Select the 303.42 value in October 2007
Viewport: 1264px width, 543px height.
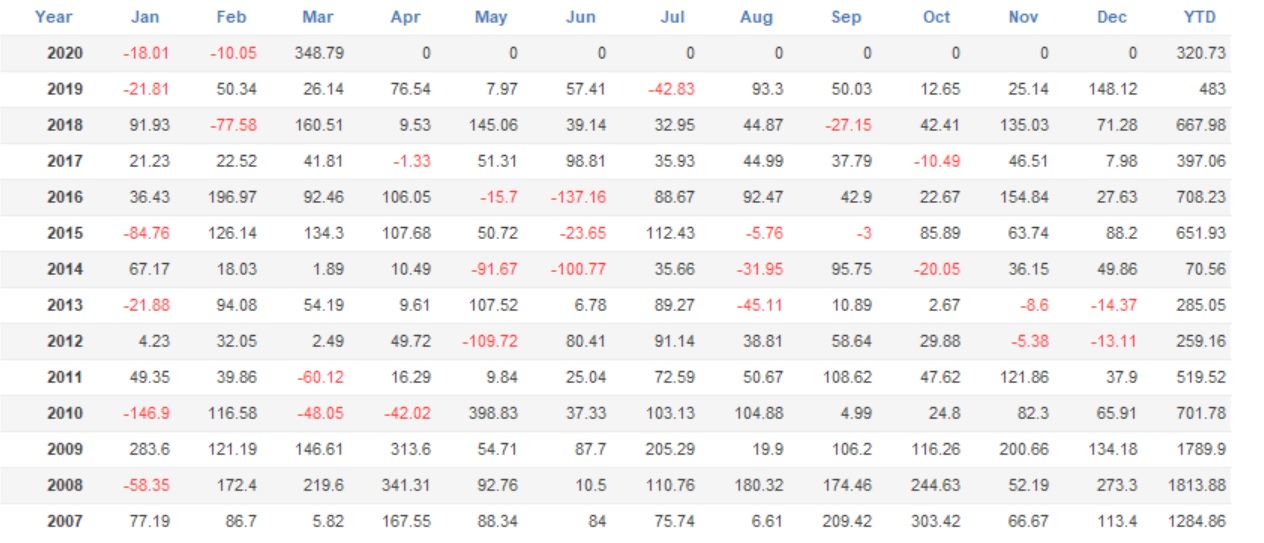pyautogui.click(x=935, y=521)
